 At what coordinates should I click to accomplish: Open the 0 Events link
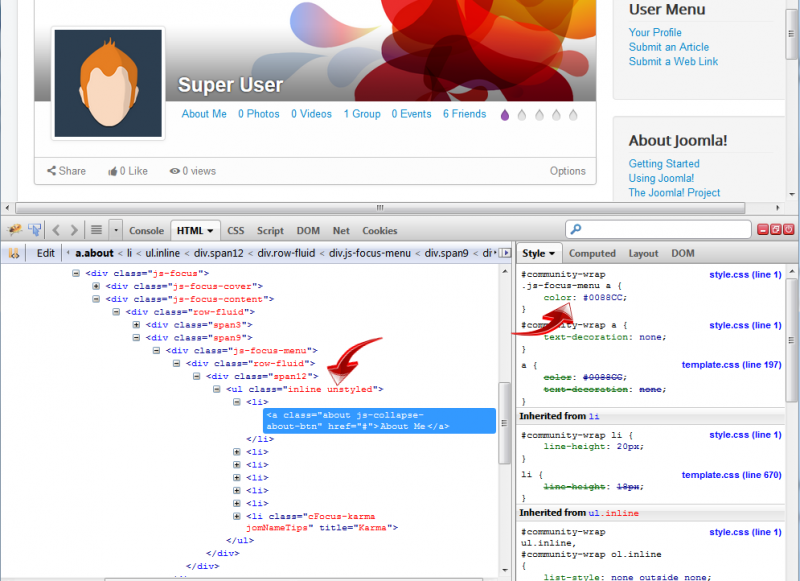(x=411, y=114)
